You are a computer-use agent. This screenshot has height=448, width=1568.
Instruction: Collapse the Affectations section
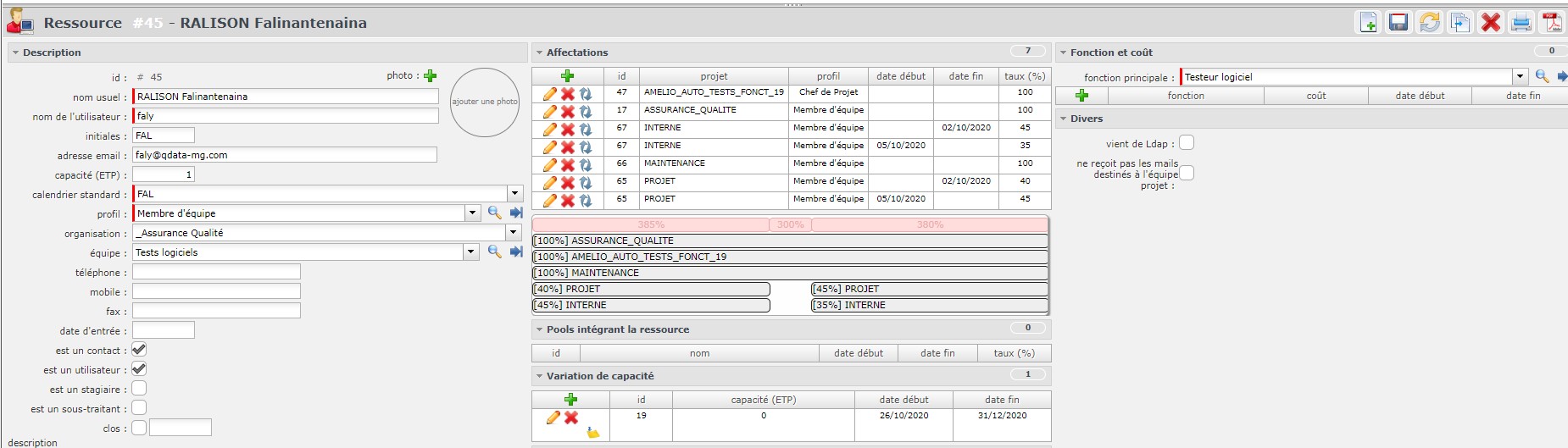(x=539, y=53)
